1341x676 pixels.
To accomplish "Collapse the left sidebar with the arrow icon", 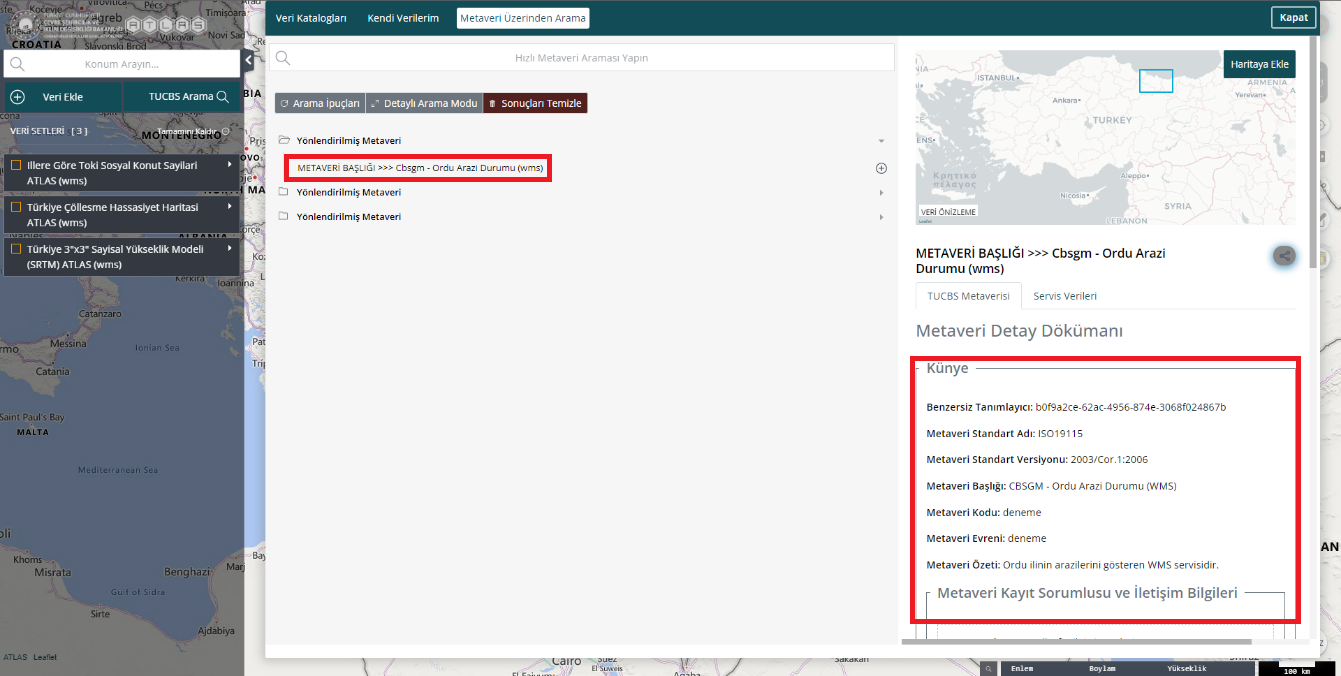I will pos(248,62).
